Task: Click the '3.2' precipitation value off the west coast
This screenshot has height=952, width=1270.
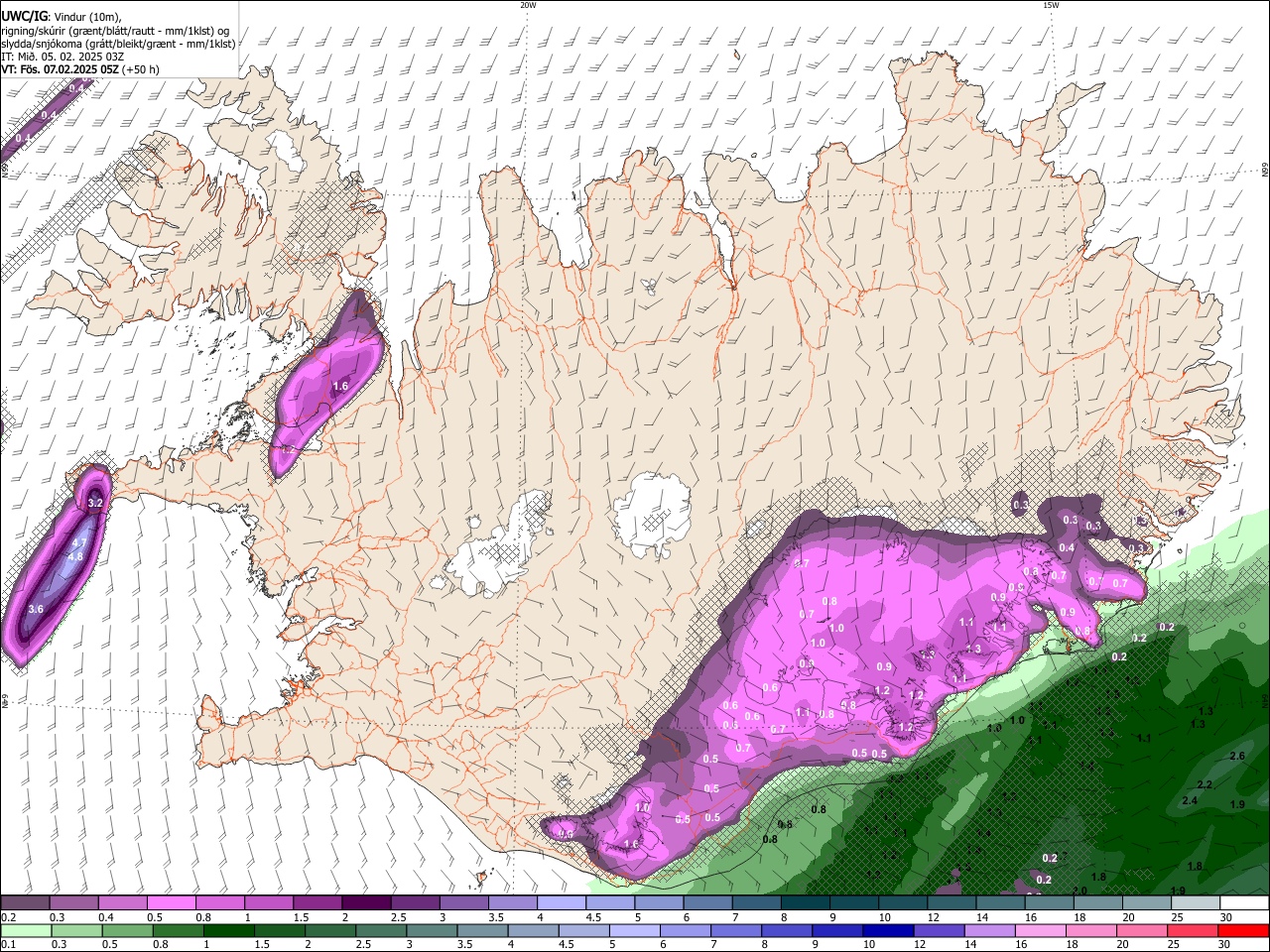Action: click(95, 504)
